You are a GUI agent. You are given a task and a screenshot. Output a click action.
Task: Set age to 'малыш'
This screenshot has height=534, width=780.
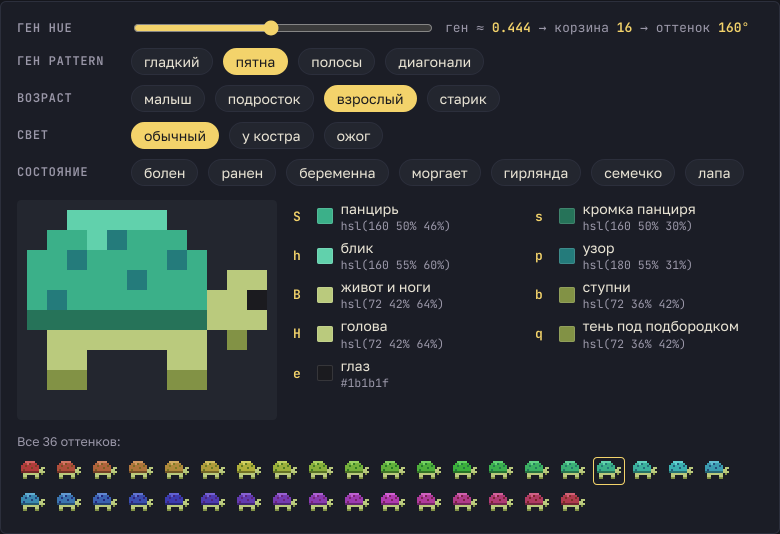[168, 99]
